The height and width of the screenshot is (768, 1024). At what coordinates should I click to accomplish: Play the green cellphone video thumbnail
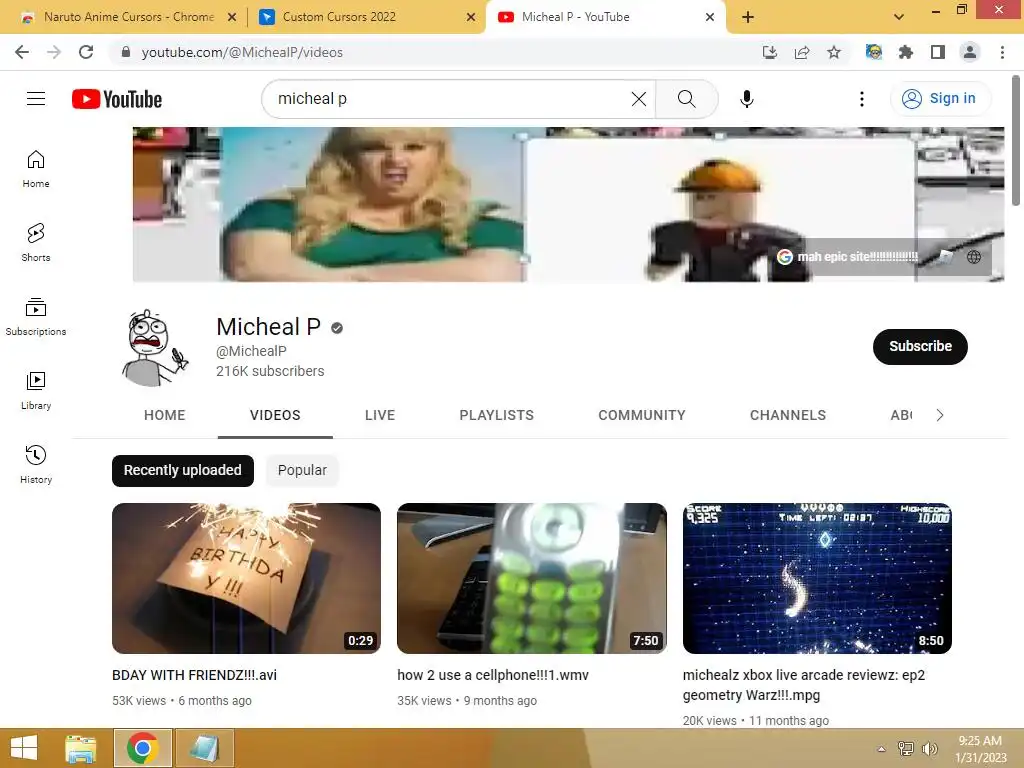tap(532, 578)
